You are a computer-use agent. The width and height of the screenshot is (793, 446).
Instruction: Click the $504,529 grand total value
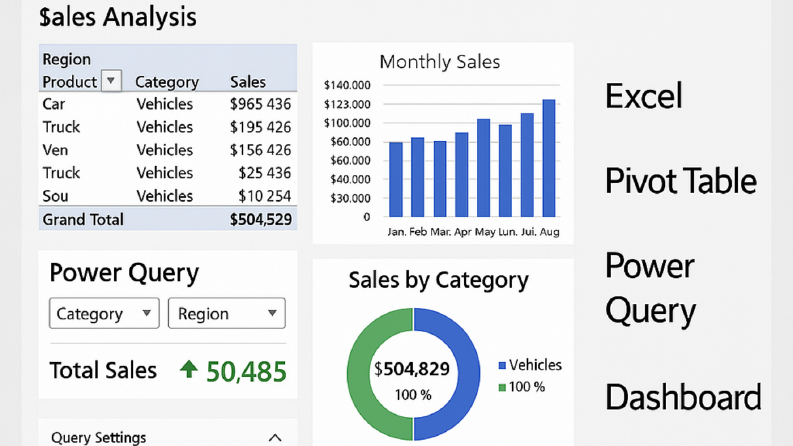(260, 219)
